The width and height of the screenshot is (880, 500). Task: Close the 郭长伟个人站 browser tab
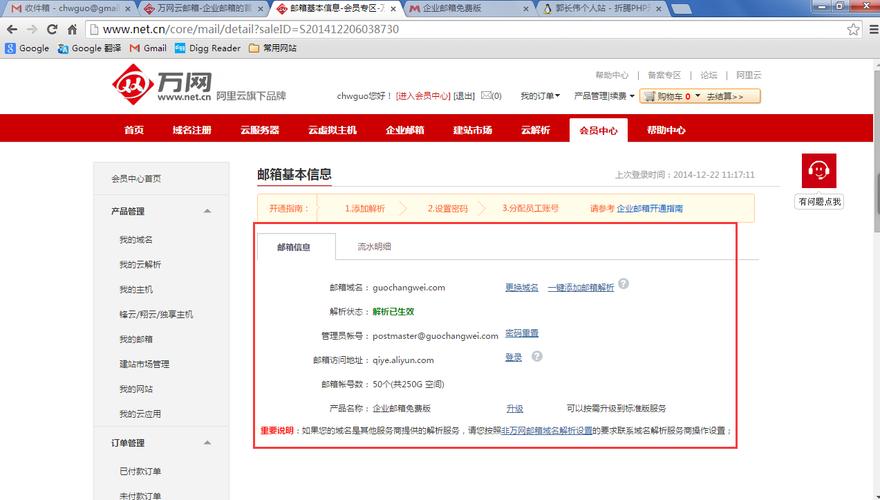[x=658, y=9]
